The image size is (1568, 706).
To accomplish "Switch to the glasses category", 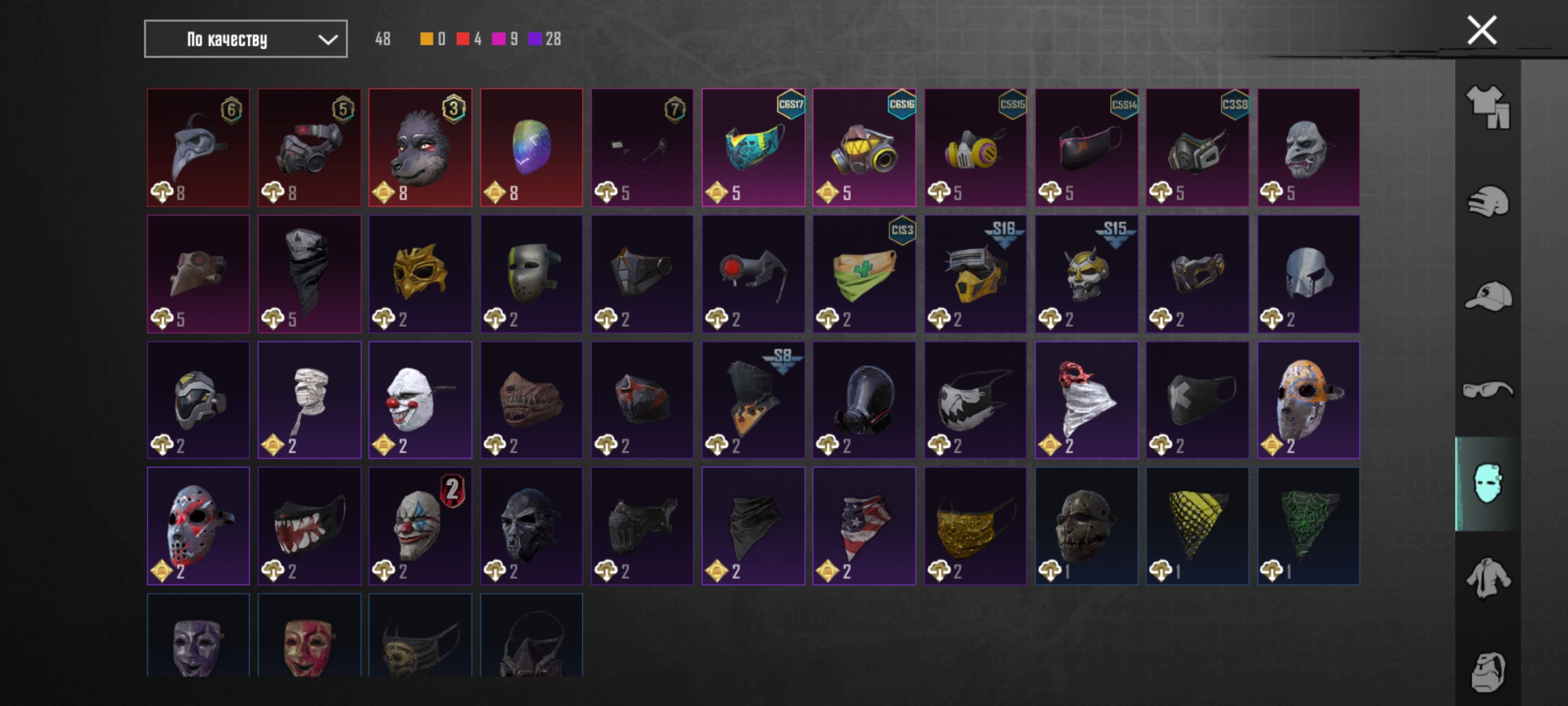I will click(x=1488, y=390).
